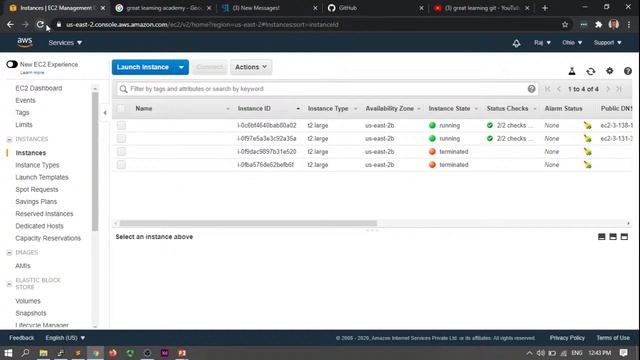Switch to great learning academy tab

[x=163, y=8]
